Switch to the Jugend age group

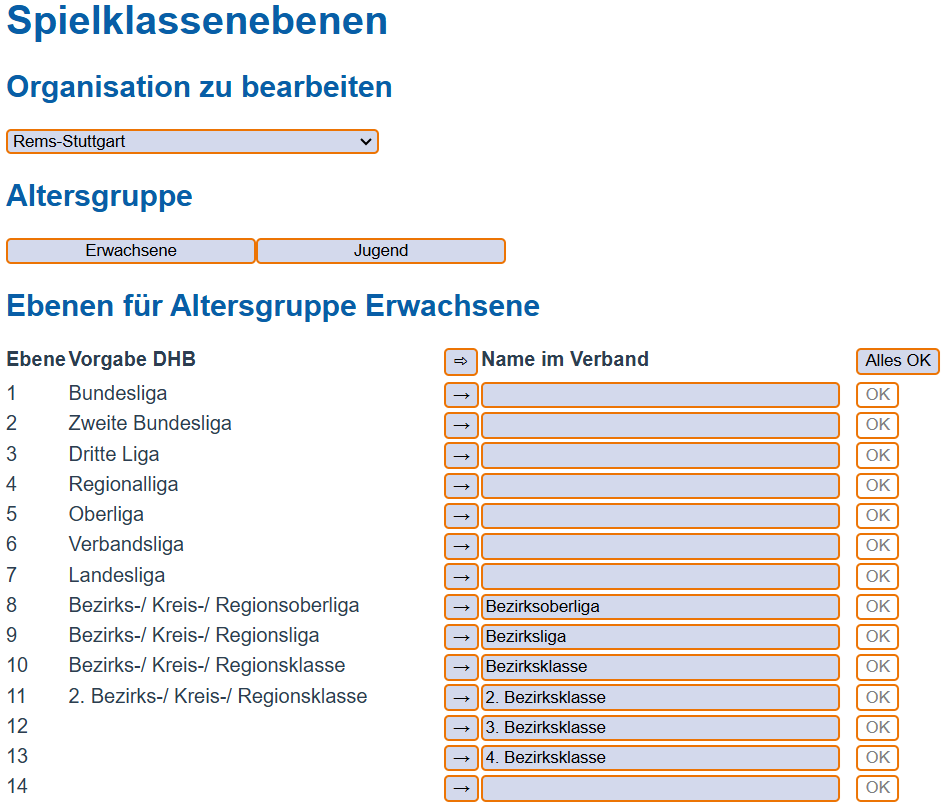(x=381, y=251)
